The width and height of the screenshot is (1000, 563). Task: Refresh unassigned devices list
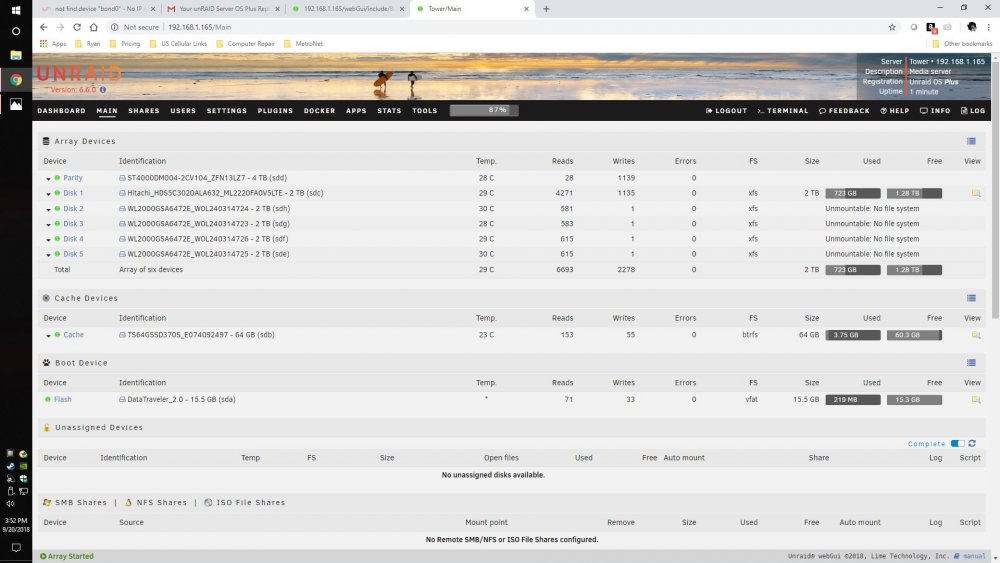pyautogui.click(x=972, y=443)
